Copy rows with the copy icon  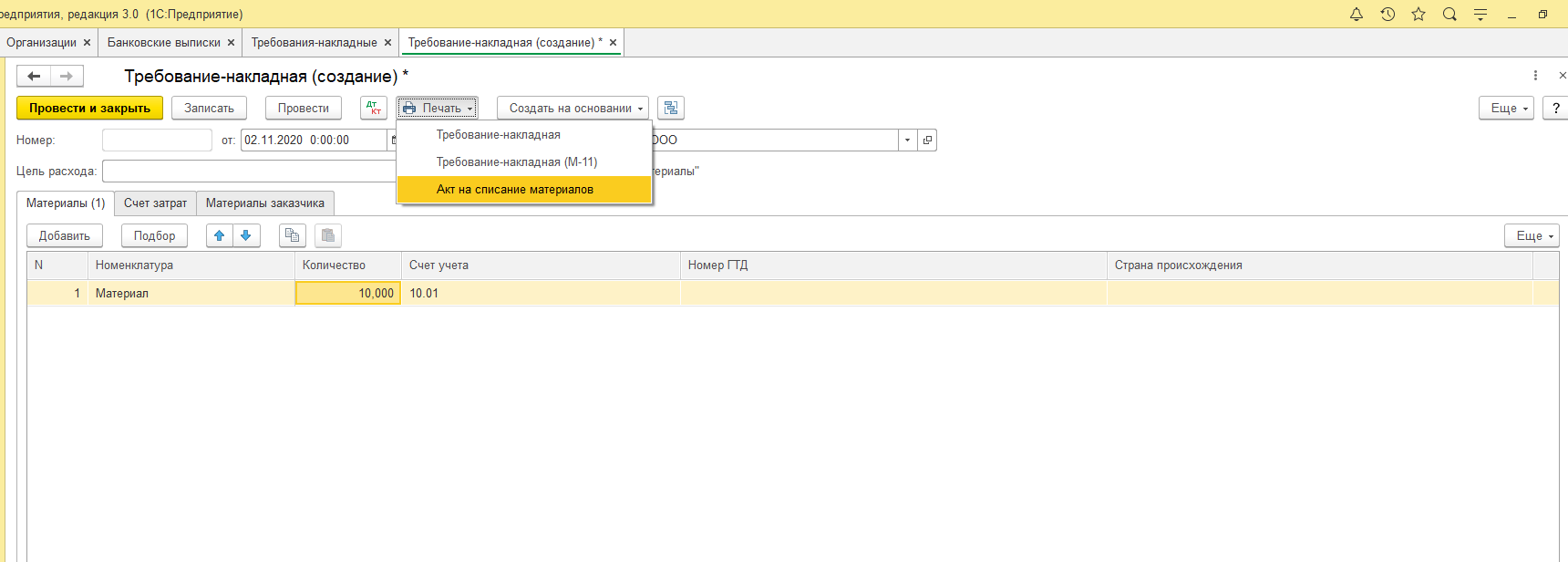point(292,235)
